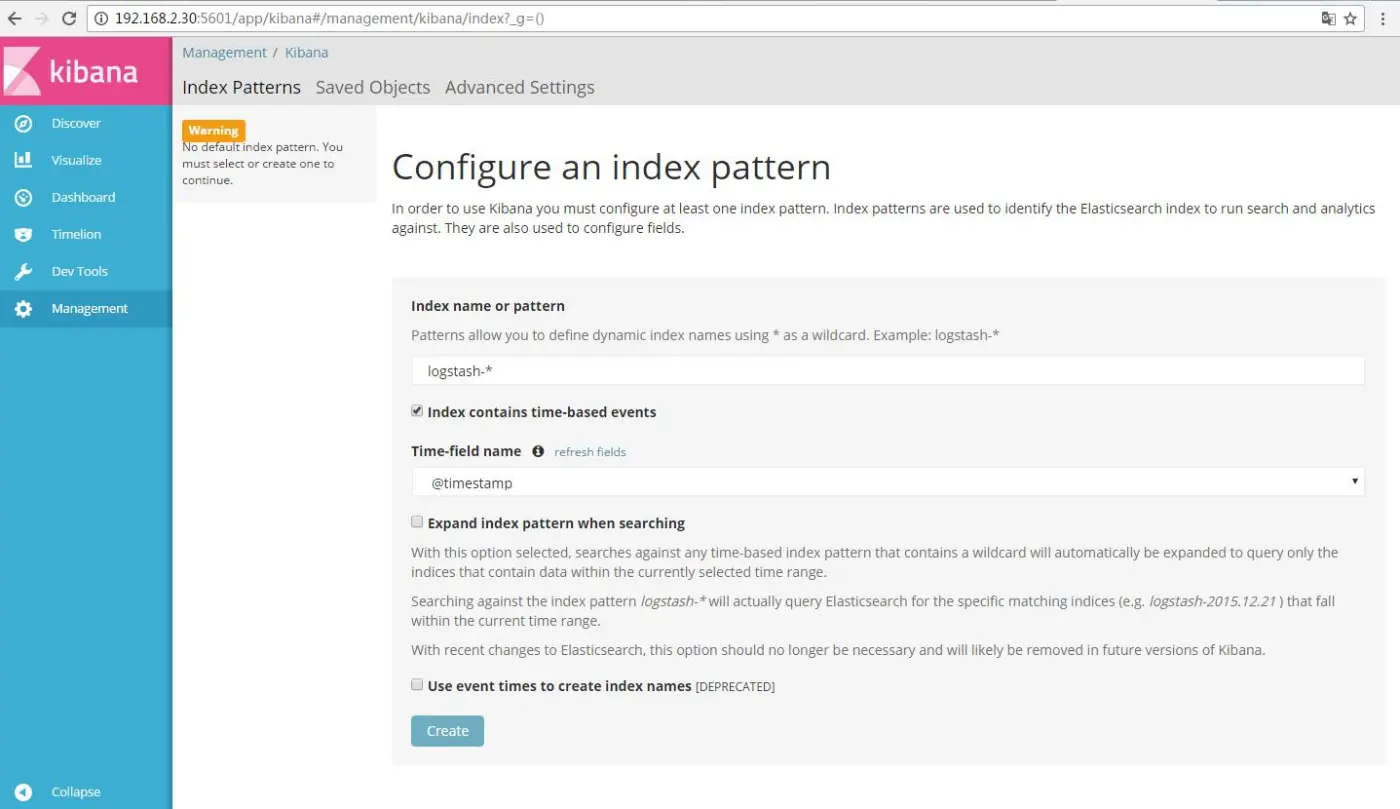1400x809 pixels.
Task: Open Dev Tools via wrench icon
Action: coord(23,271)
